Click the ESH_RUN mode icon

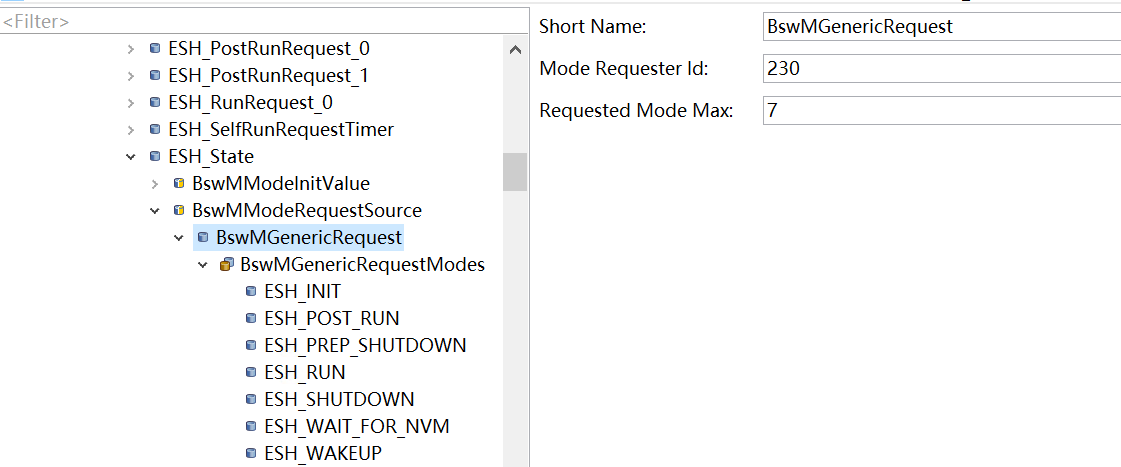point(251,372)
